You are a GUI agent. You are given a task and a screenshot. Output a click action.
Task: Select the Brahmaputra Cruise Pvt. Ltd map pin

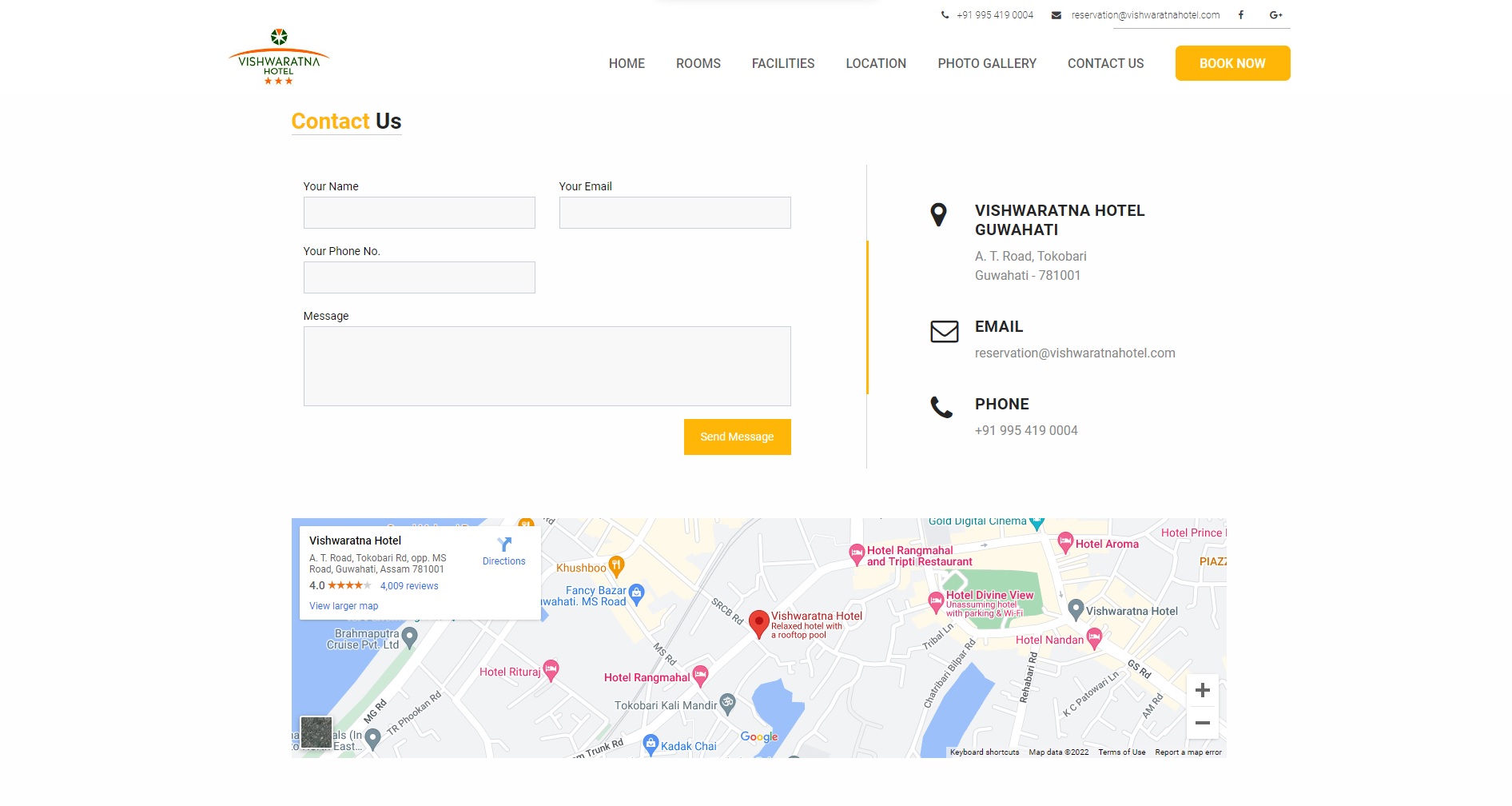click(410, 637)
